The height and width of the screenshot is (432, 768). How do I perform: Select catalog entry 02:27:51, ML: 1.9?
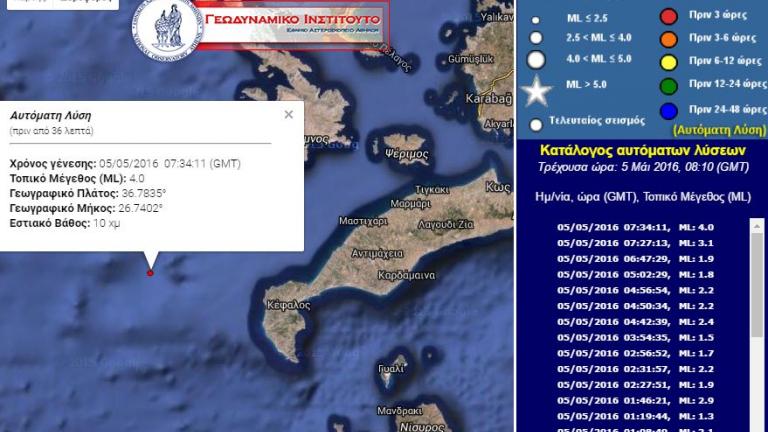pyautogui.click(x=635, y=384)
